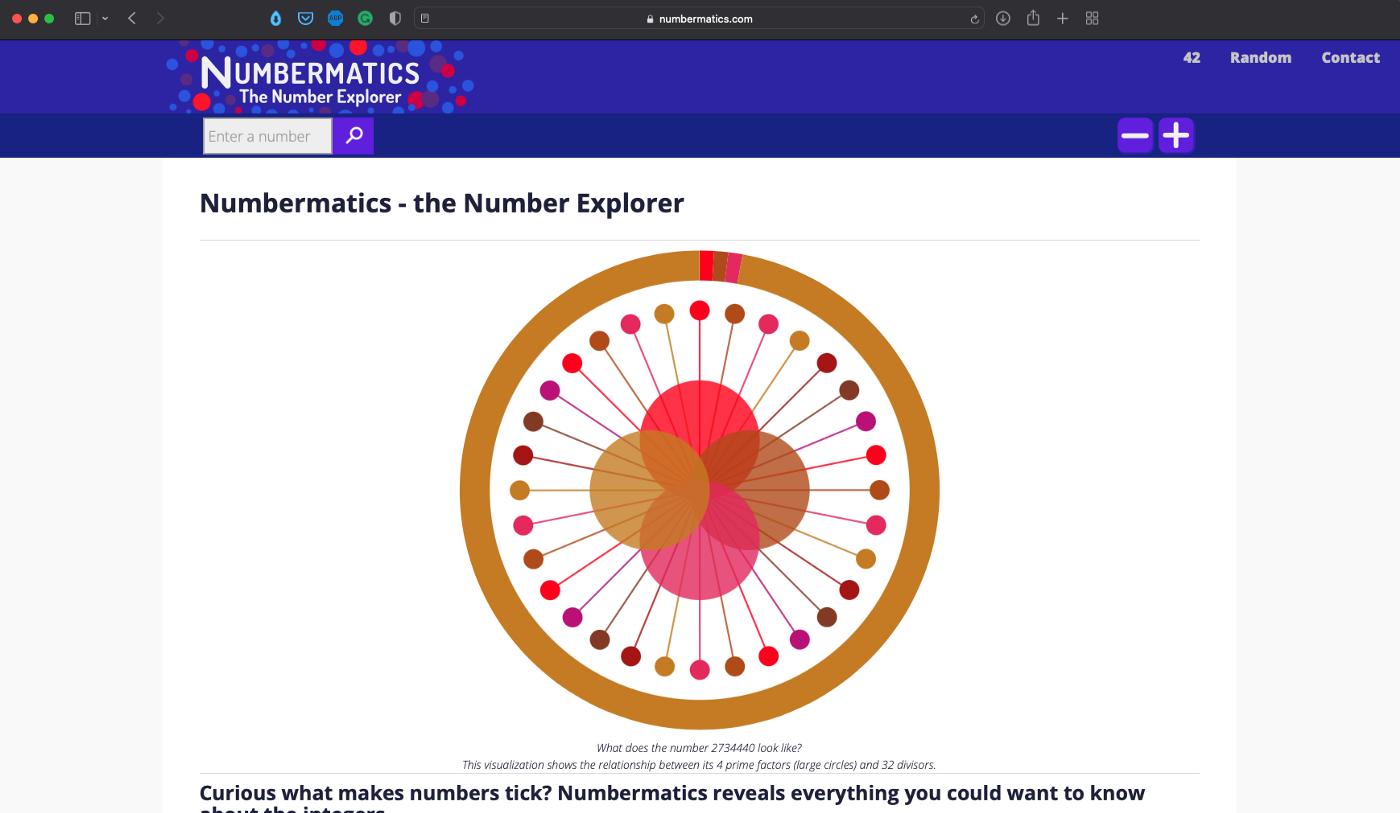Decrease the number with the purple minus stepper
Viewport: 1400px width, 813px height.
click(1136, 135)
